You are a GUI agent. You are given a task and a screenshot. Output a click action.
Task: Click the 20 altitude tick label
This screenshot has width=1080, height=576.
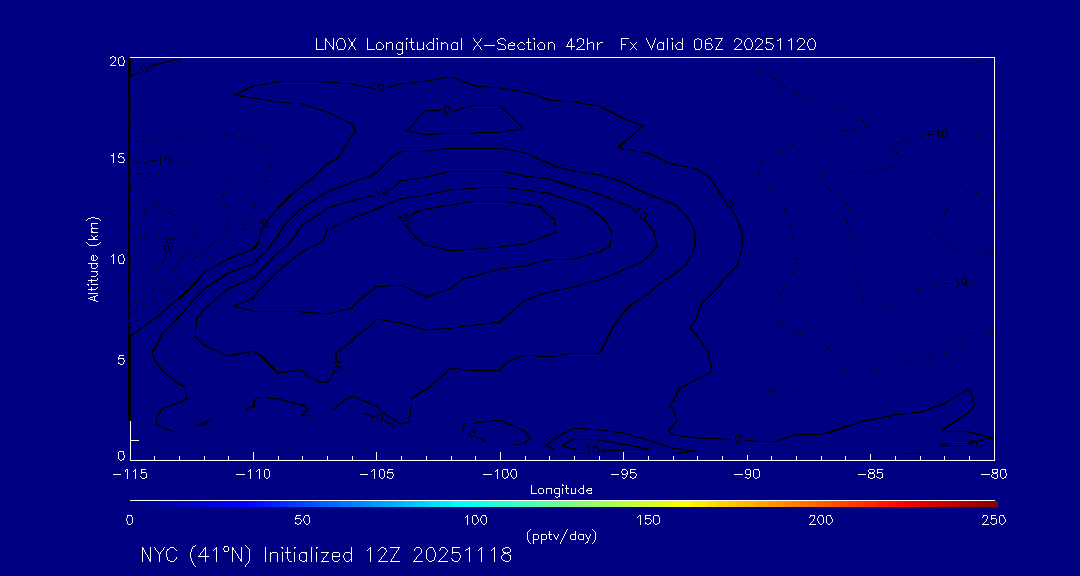tap(117, 61)
